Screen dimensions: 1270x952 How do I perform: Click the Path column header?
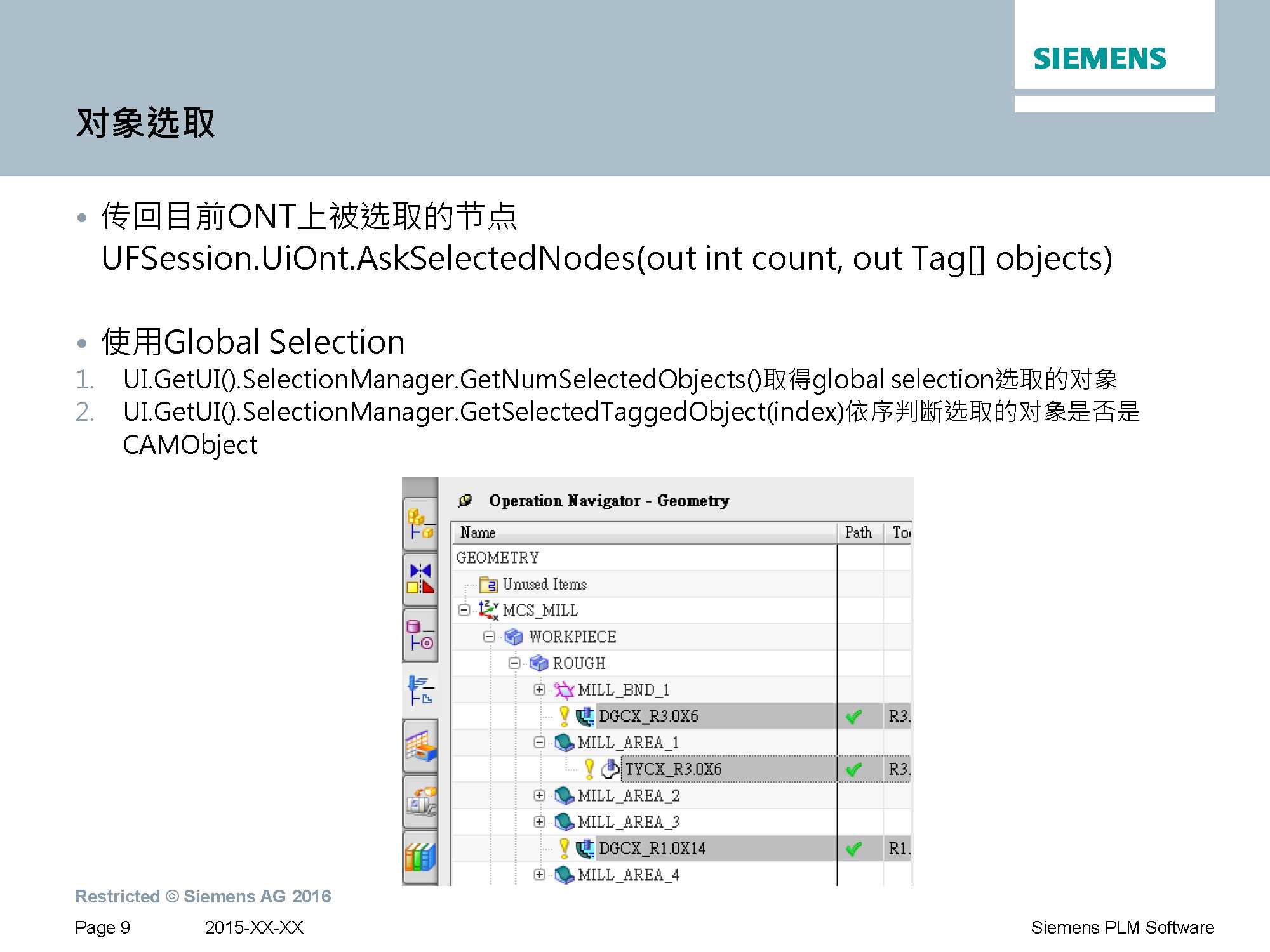tap(860, 532)
